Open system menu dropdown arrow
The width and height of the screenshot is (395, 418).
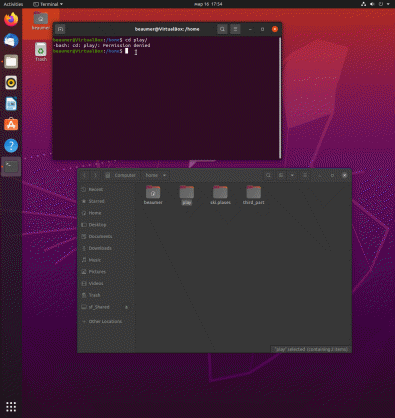click(388, 4)
